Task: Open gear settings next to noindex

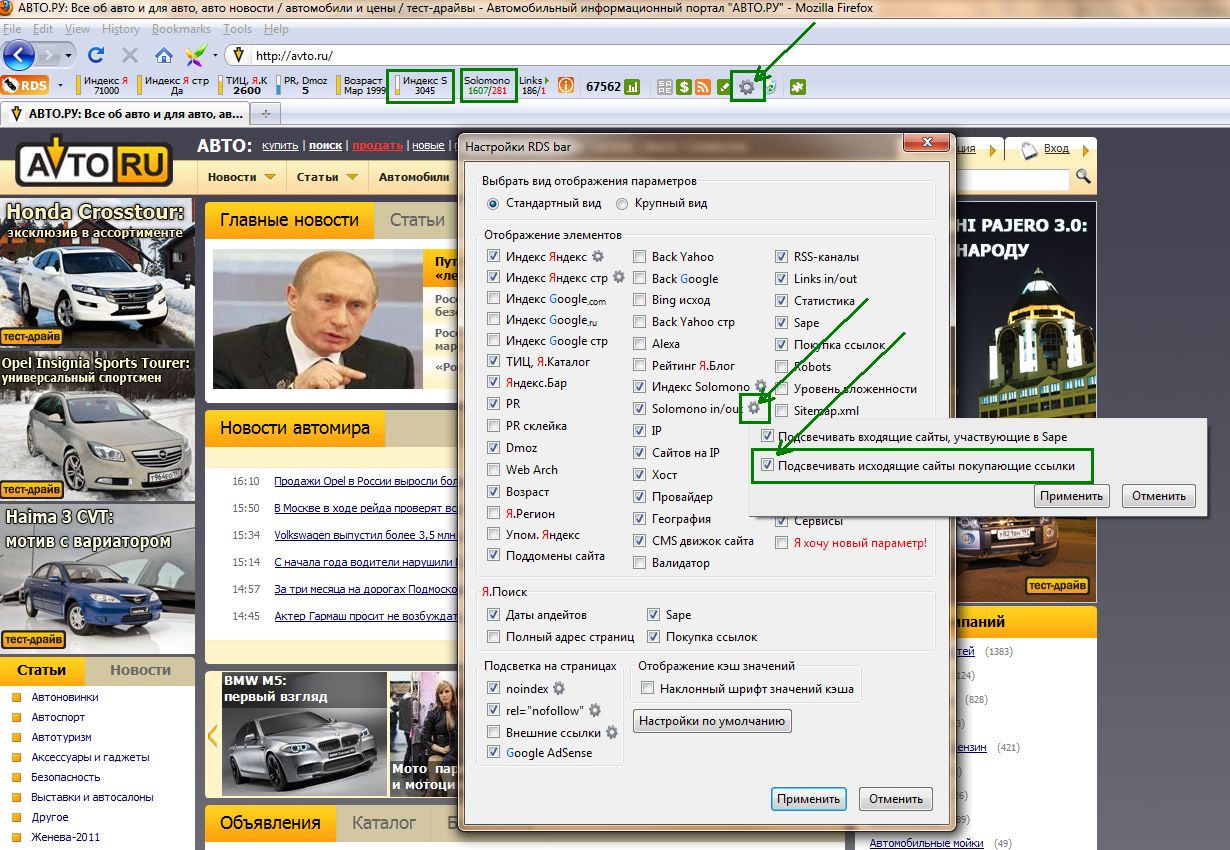Action: (x=559, y=688)
